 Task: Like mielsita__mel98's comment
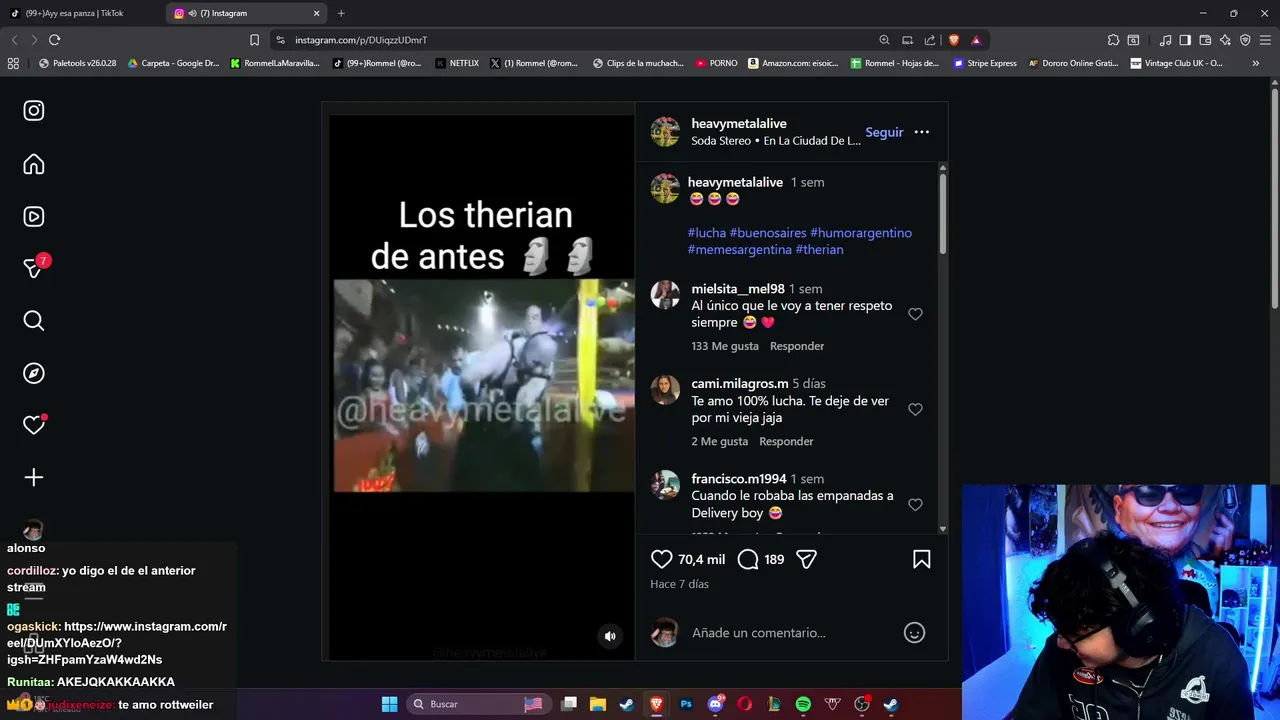tap(915, 314)
